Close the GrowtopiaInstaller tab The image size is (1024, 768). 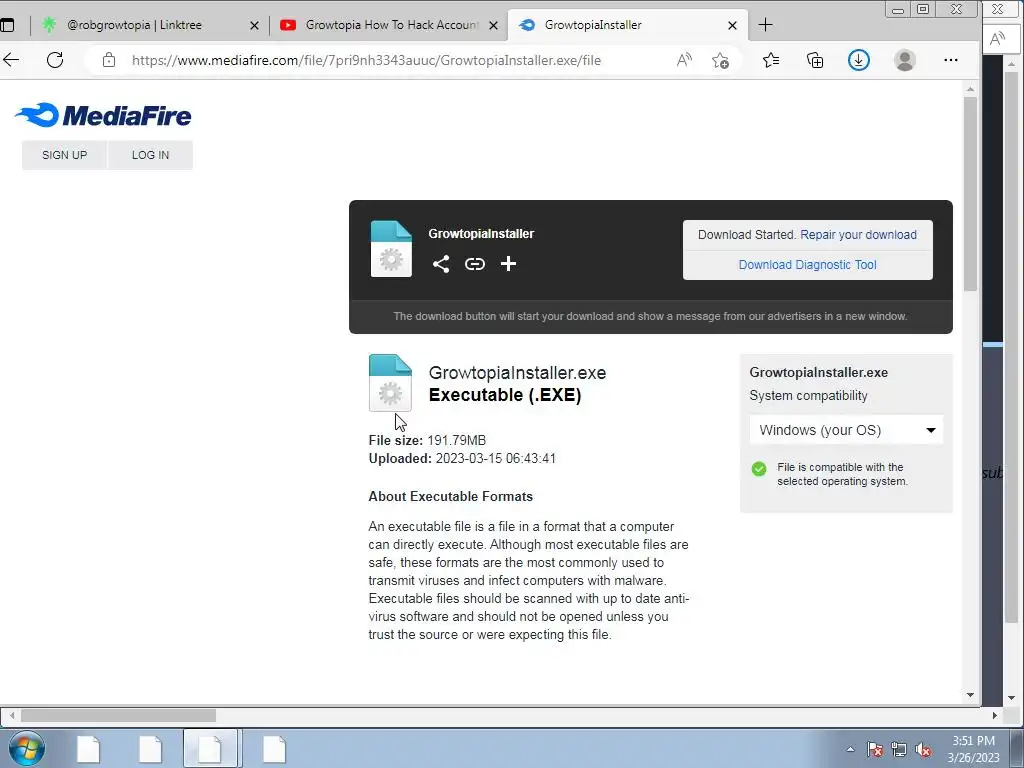pos(732,25)
